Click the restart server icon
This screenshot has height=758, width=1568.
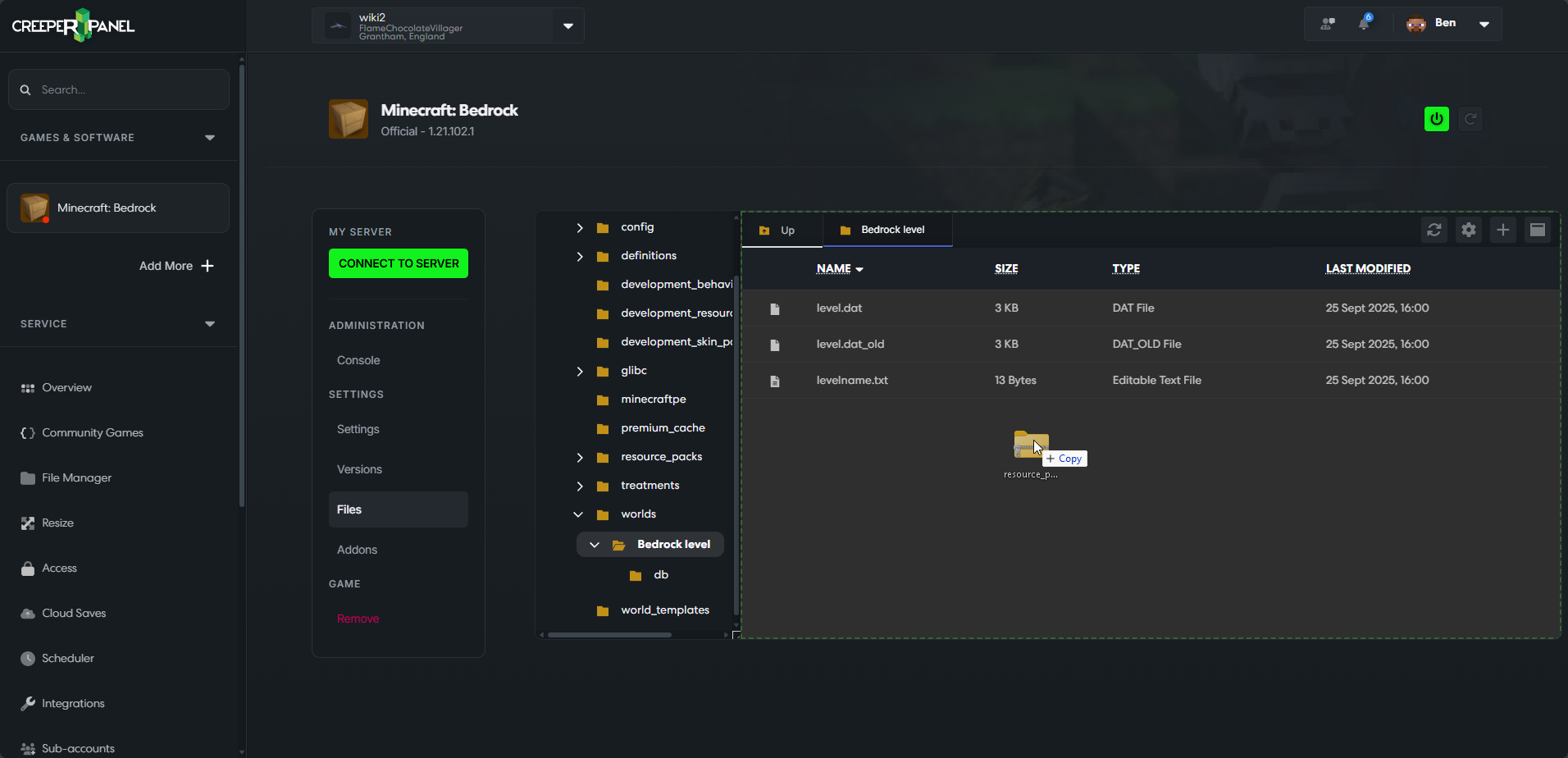point(1470,119)
